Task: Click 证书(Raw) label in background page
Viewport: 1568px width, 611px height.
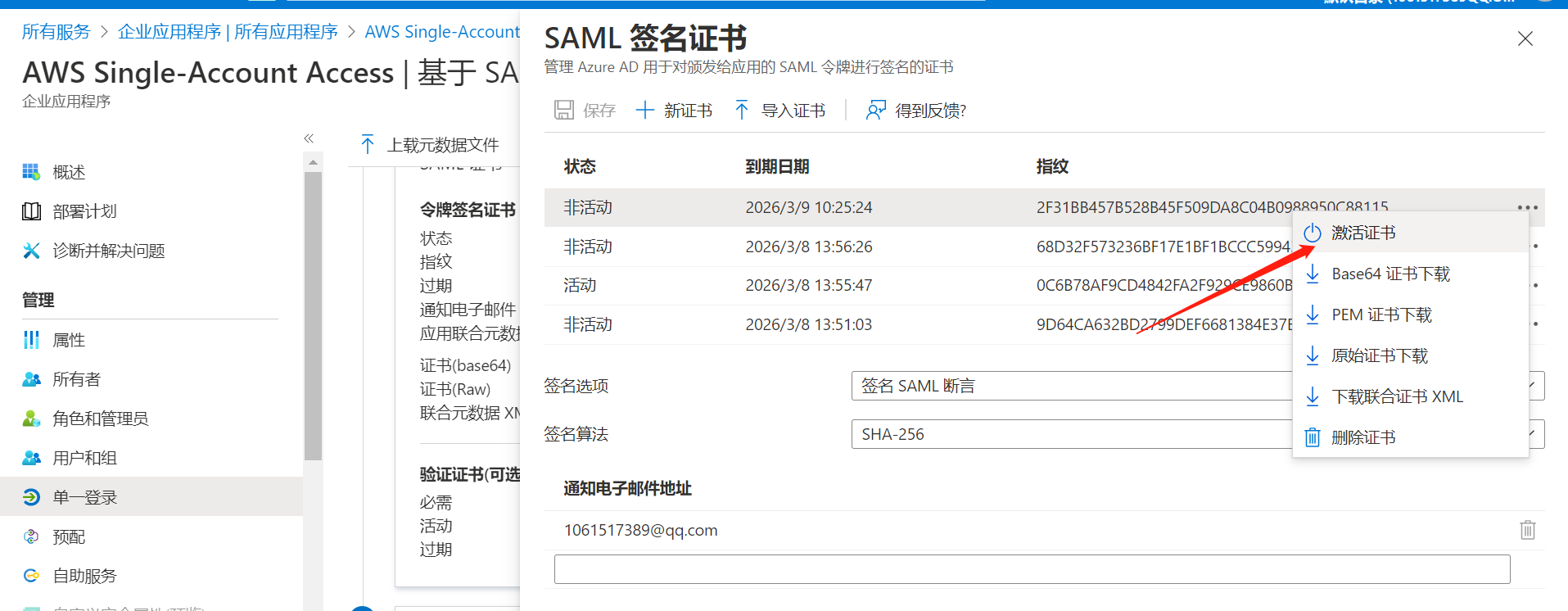Action: point(455,389)
